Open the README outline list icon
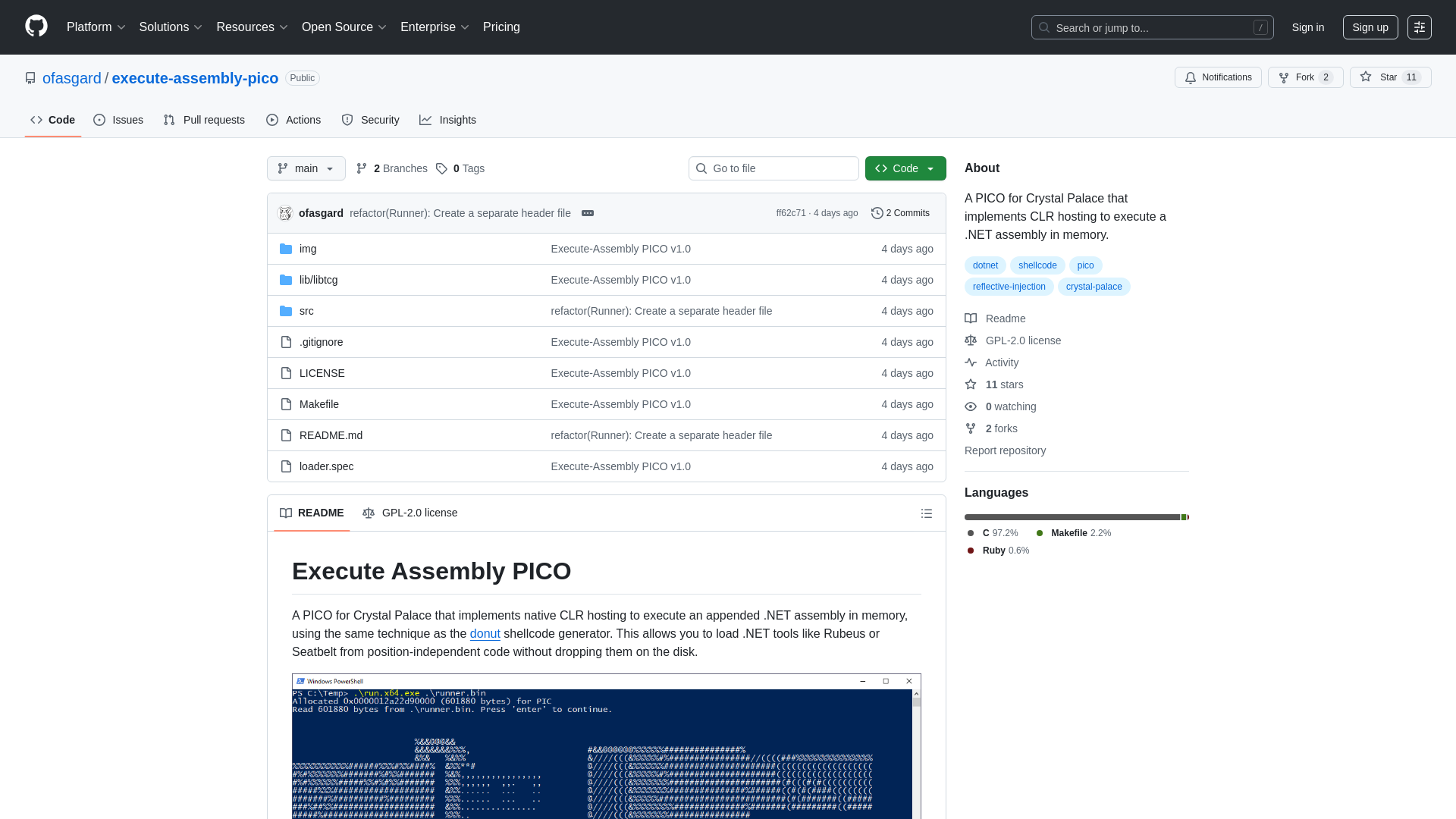Screen dimensions: 1456x819 (927, 513)
